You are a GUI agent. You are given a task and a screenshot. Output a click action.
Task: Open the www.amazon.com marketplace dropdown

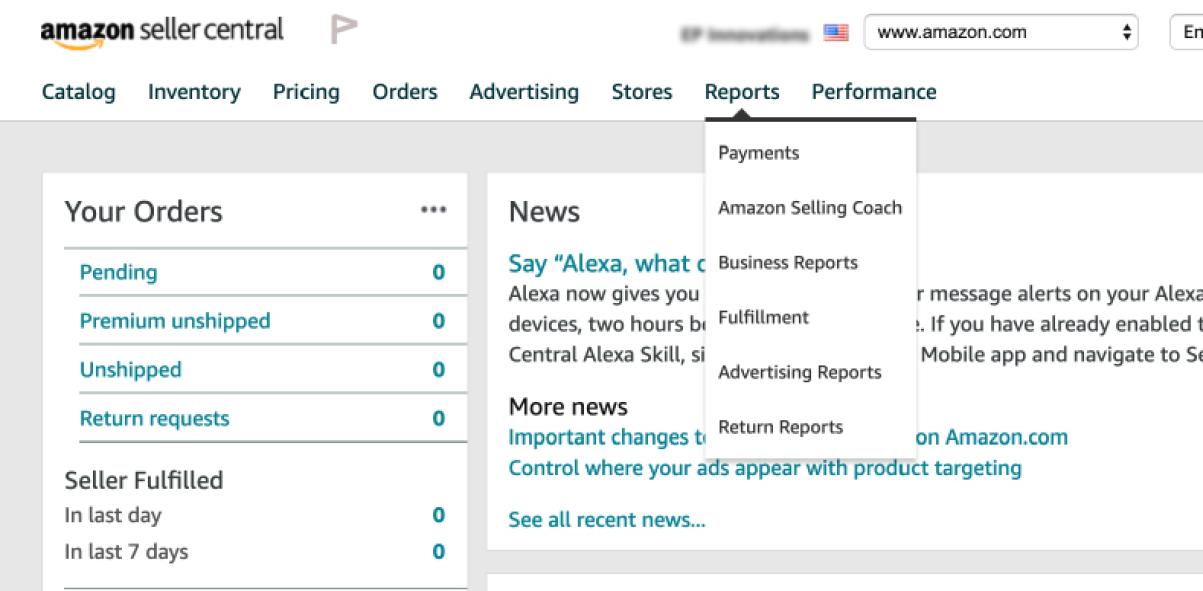(x=1001, y=32)
